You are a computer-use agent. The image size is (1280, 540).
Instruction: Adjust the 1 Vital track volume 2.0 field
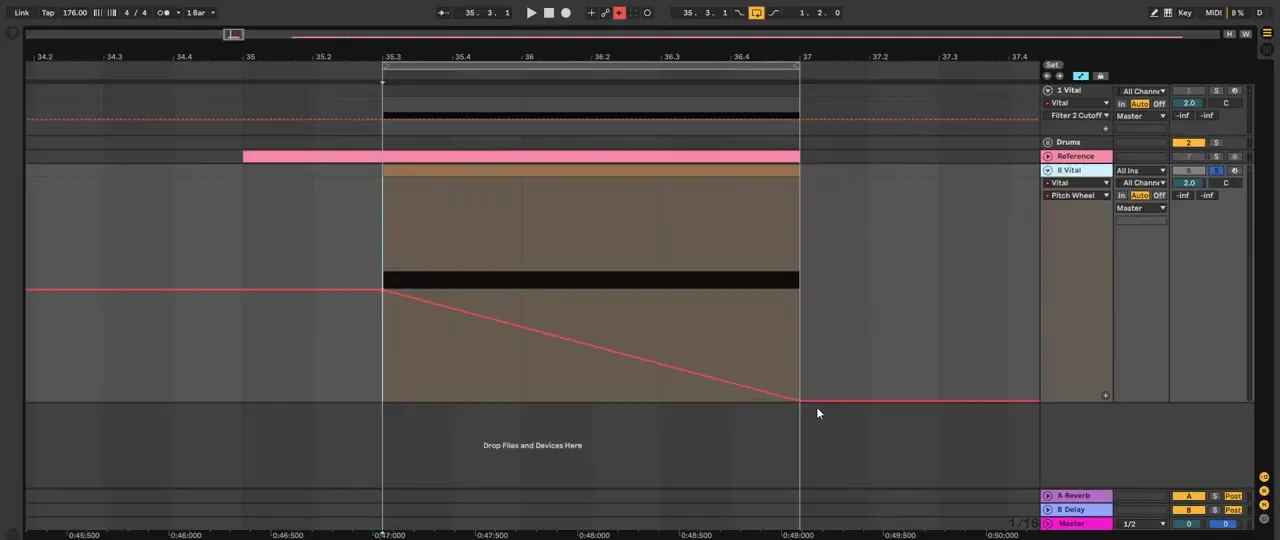pos(1189,103)
